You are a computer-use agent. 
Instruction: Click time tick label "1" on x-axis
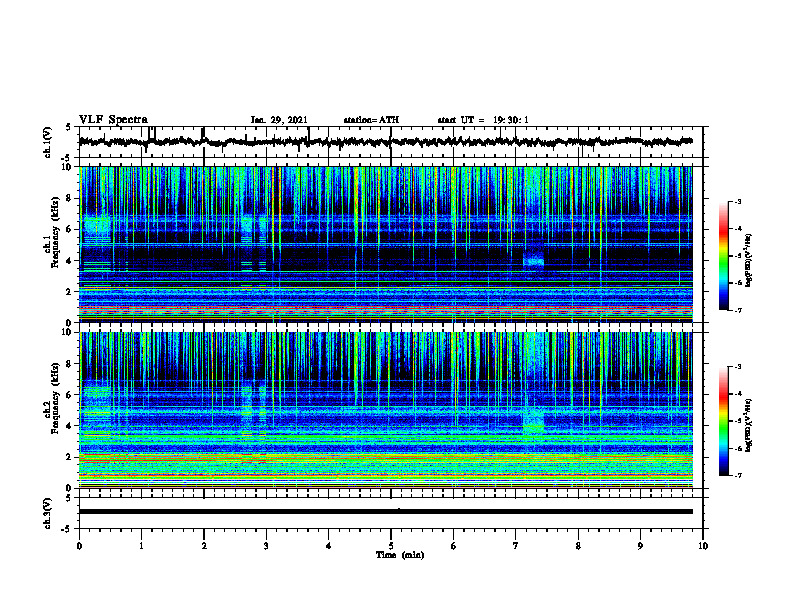click(x=141, y=546)
